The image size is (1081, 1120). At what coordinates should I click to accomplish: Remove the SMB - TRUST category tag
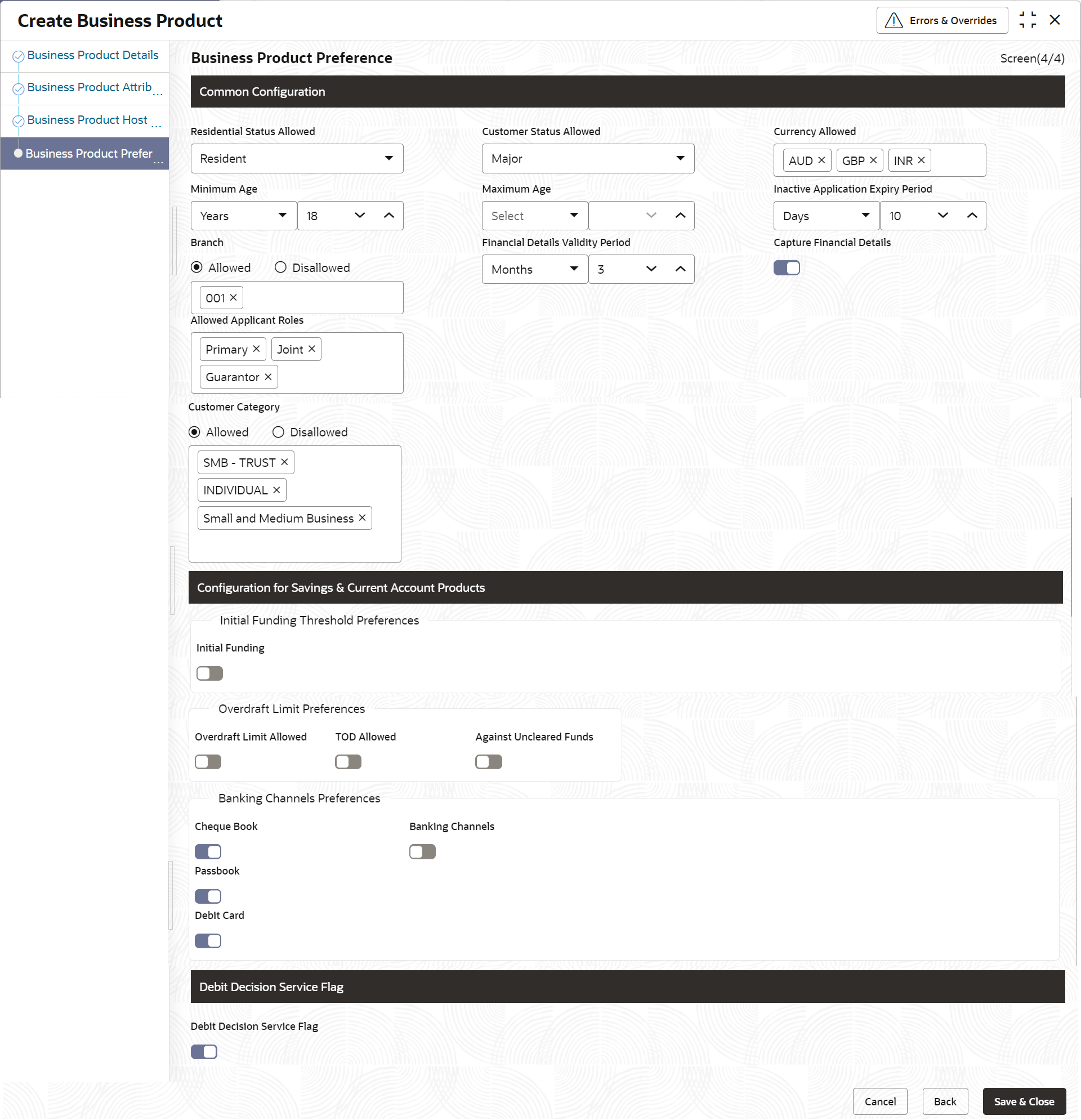(284, 462)
